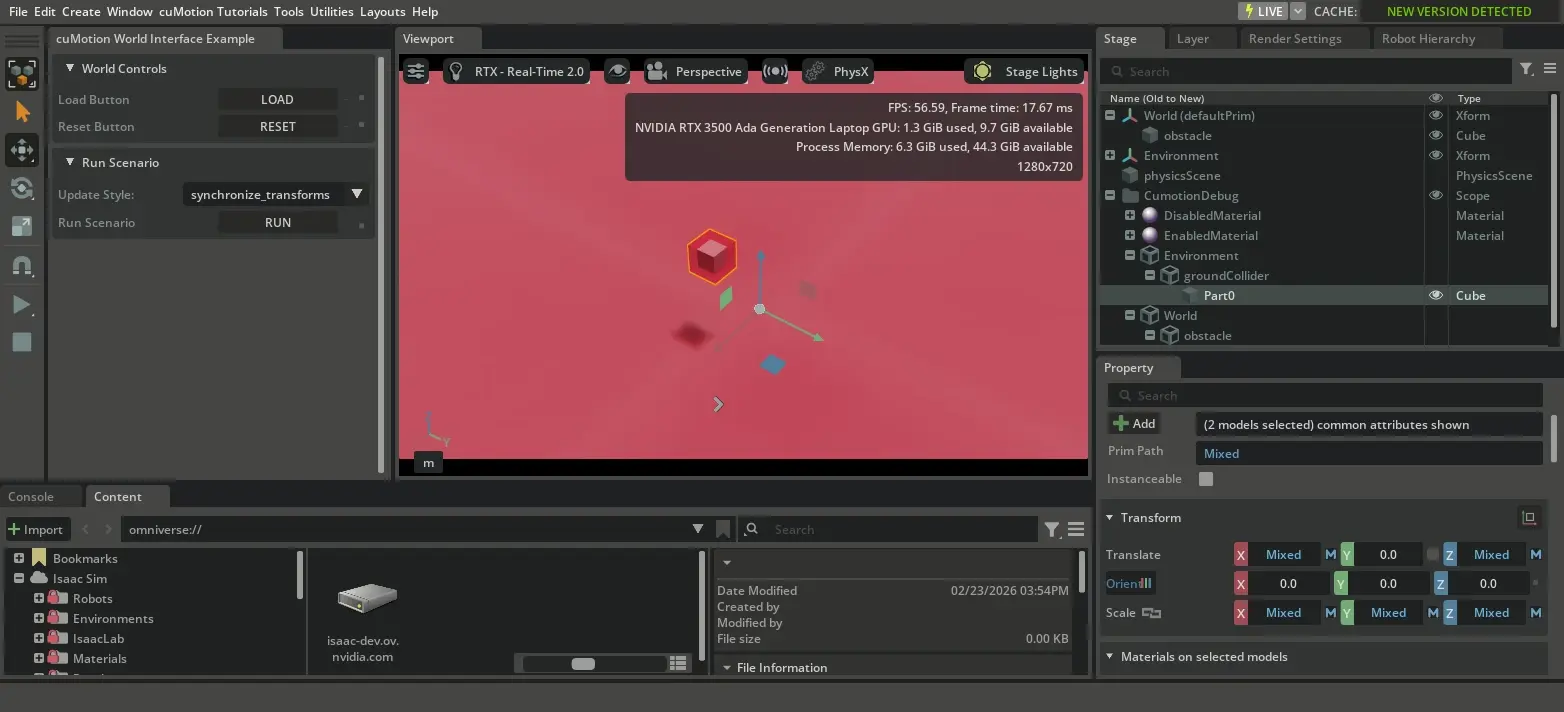Collapse the CumotionDebug tree node
This screenshot has height=712, width=1564.
click(x=1110, y=196)
